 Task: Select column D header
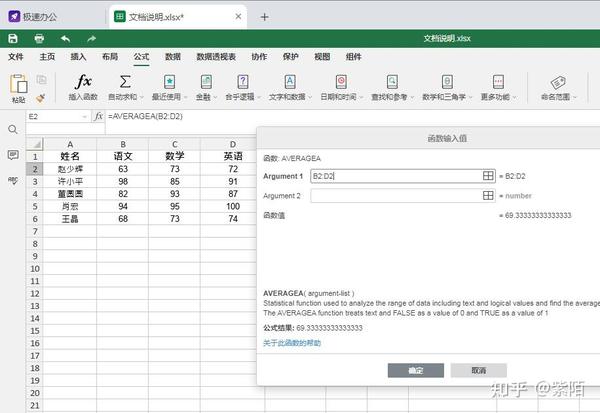point(233,144)
